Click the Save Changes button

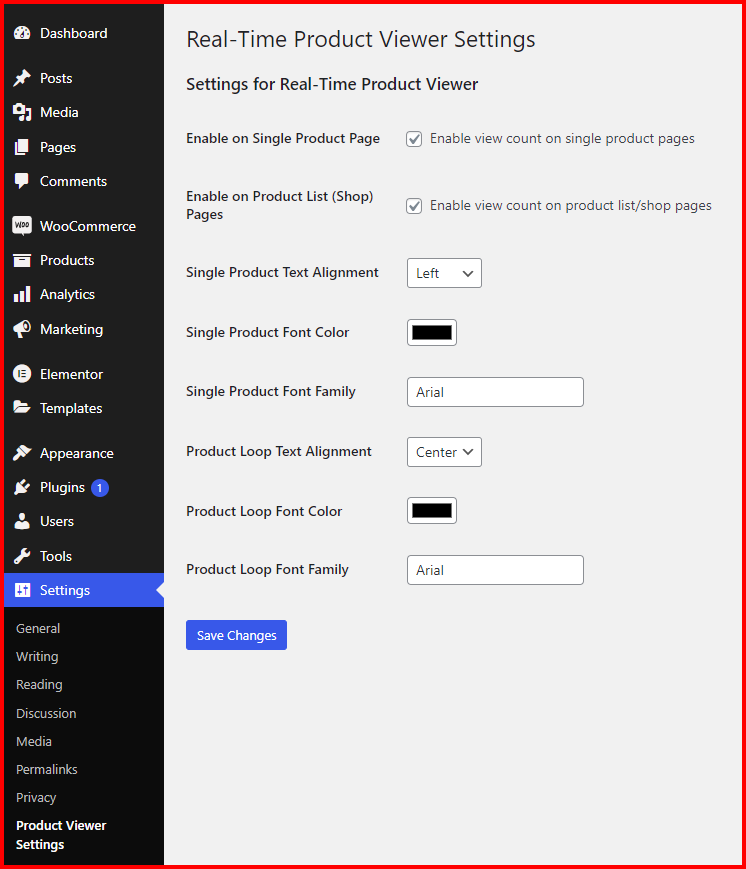(x=236, y=635)
